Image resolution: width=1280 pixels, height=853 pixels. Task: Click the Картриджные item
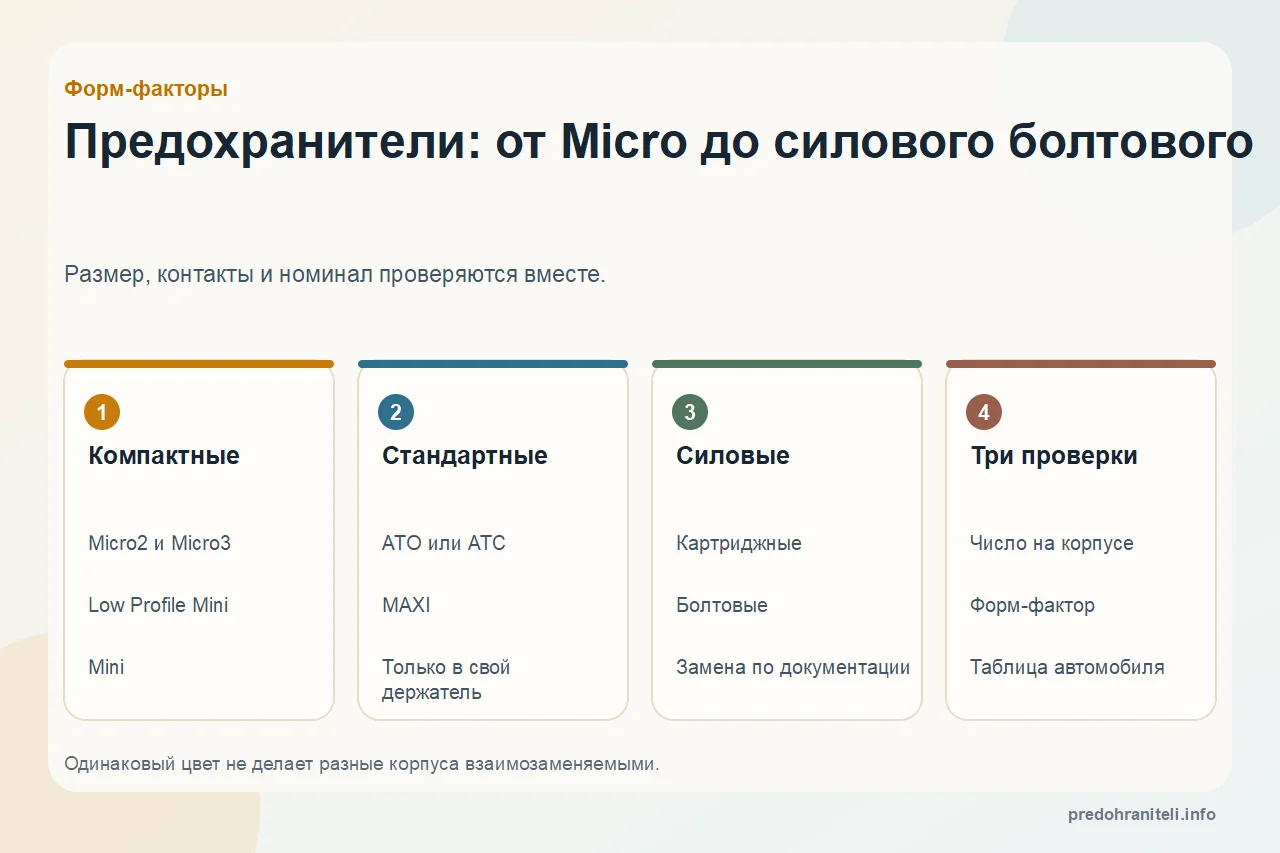[739, 543]
